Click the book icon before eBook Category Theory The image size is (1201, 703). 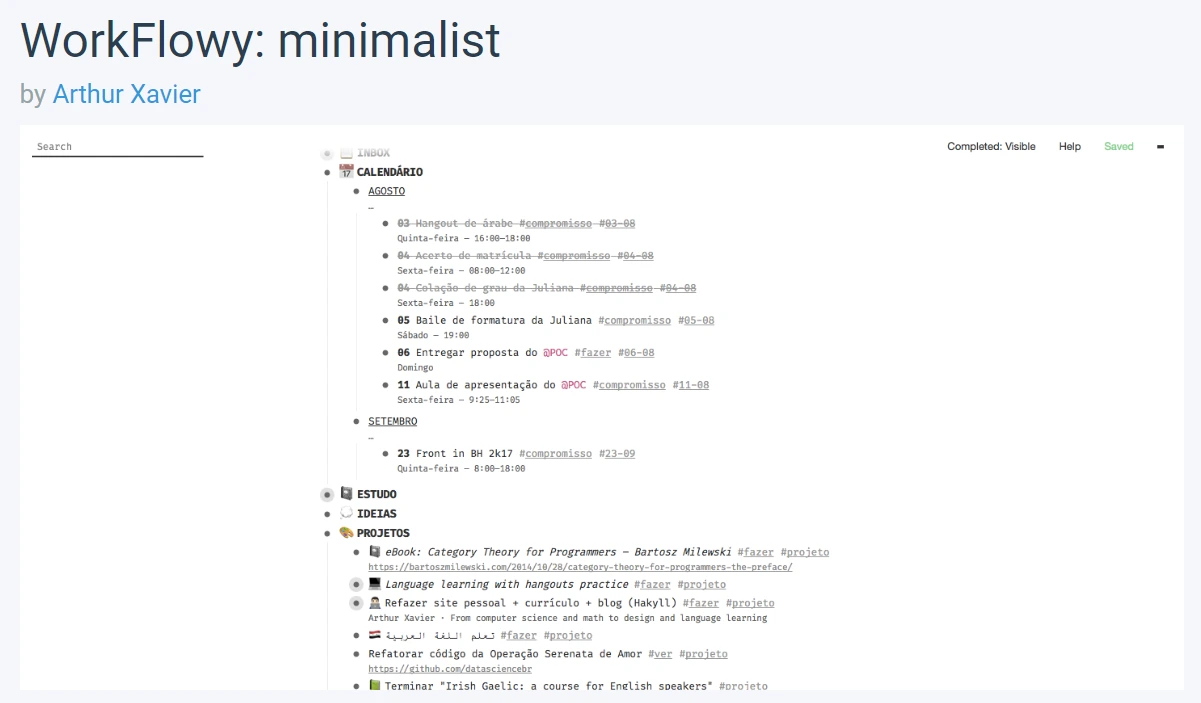click(x=375, y=552)
